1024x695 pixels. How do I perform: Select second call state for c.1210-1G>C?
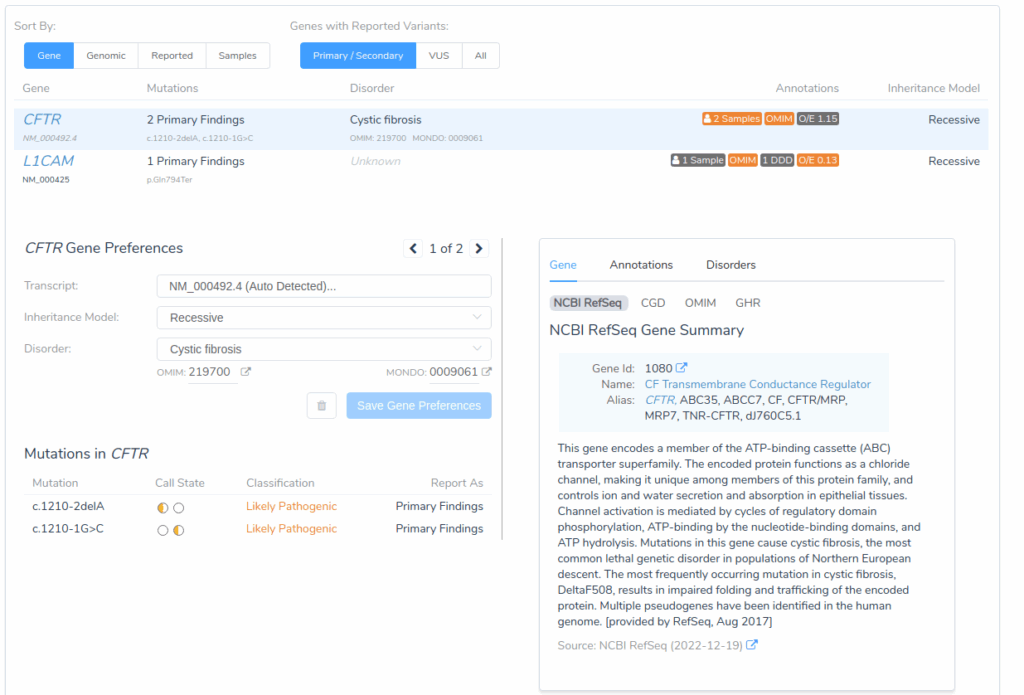click(179, 530)
